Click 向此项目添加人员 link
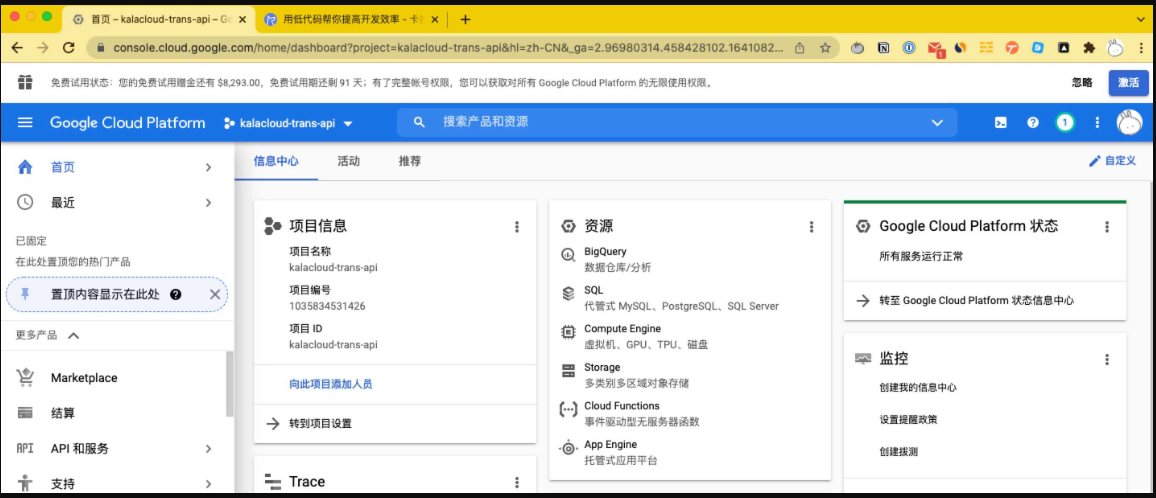The height and width of the screenshot is (498, 1156). (x=330, y=384)
